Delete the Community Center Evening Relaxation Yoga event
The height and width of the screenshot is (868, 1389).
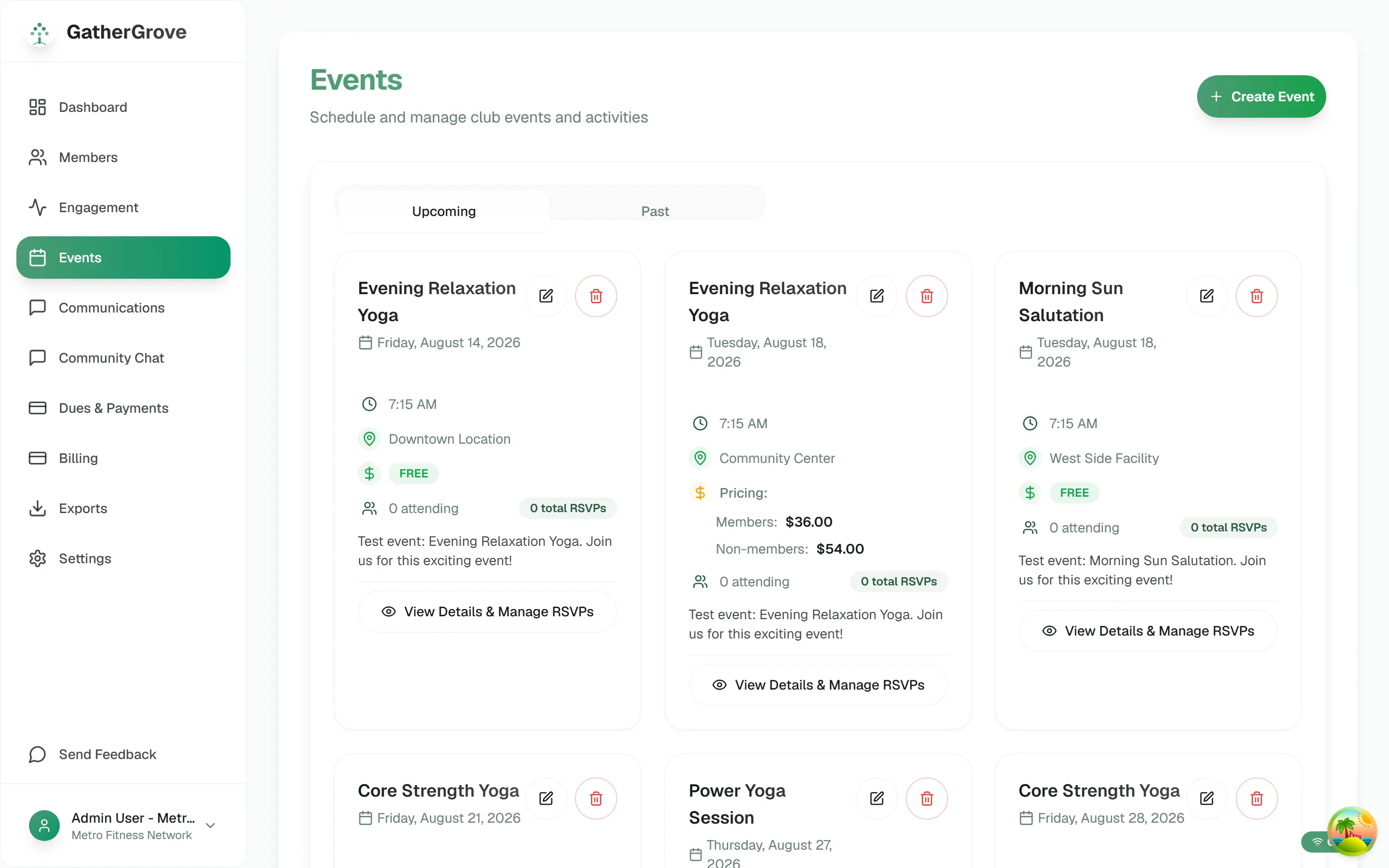click(x=926, y=296)
